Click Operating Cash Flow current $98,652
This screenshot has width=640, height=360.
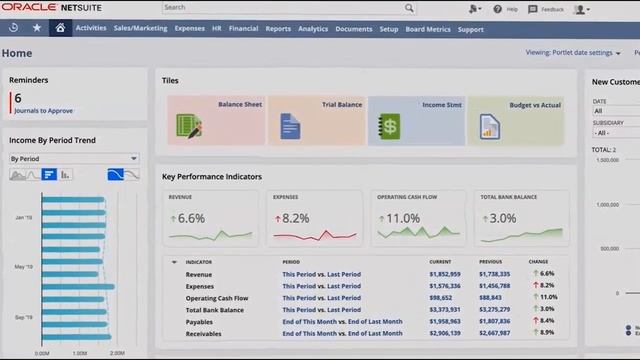441,298
